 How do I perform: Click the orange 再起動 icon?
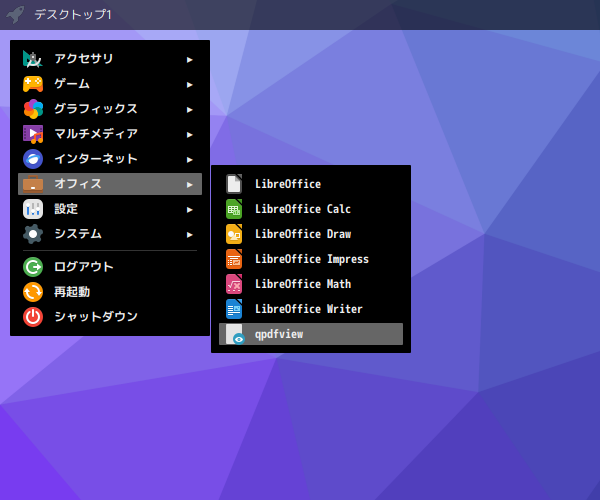[x=33, y=292]
